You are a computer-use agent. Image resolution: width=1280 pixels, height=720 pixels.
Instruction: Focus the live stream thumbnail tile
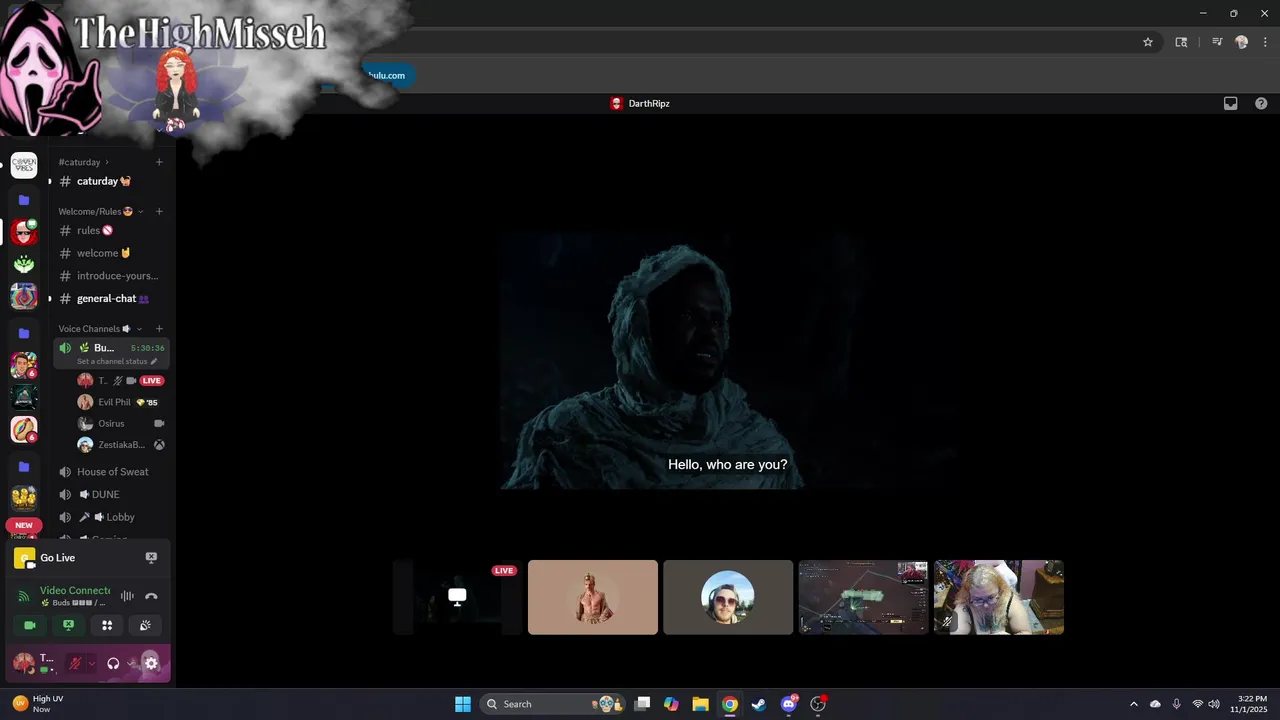pos(457,597)
